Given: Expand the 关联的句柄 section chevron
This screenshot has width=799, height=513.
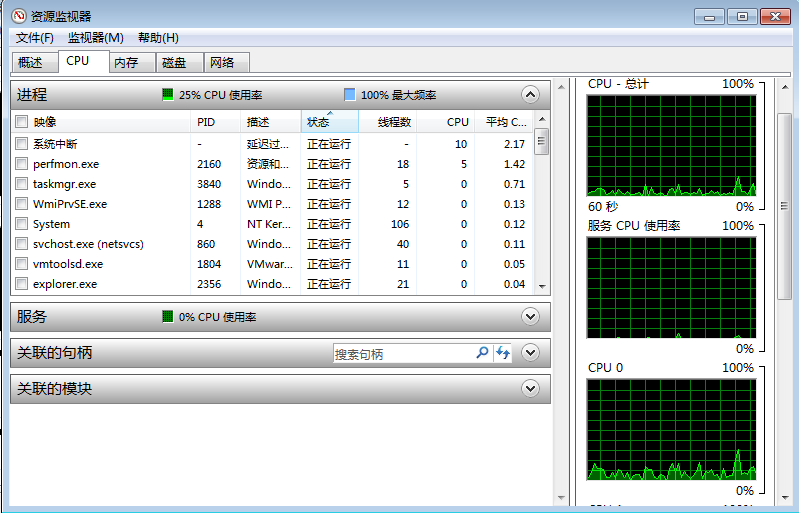Looking at the screenshot, I should (530, 353).
